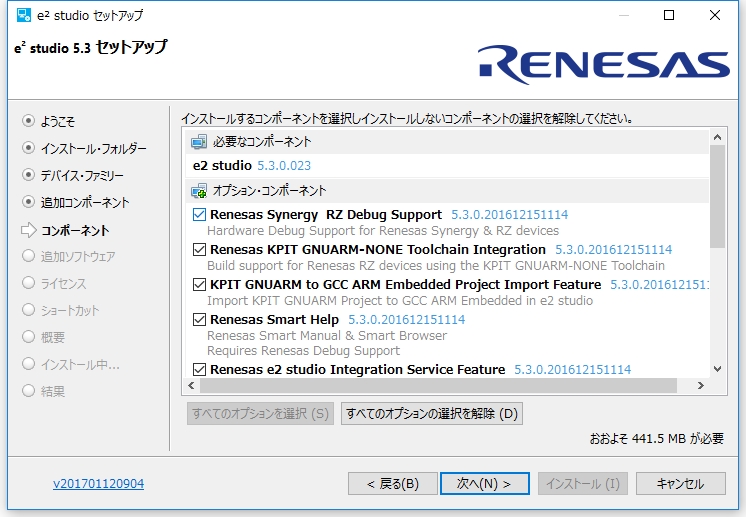Click すべてのオプションを選択 (S) button
The width and height of the screenshot is (746, 517).
(x=260, y=413)
